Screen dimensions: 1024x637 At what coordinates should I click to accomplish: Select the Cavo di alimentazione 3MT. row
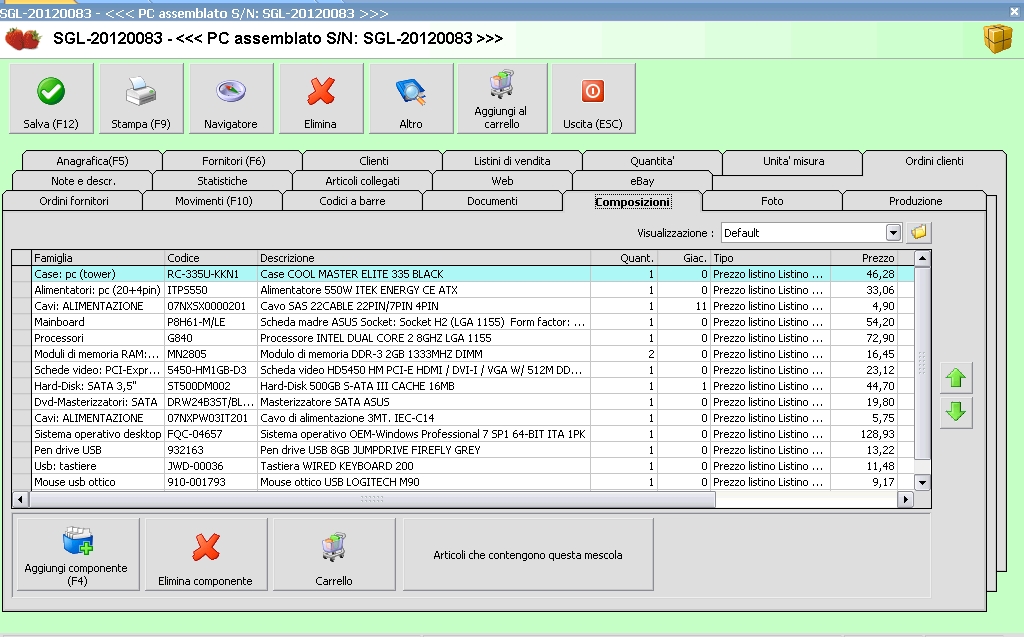(x=464, y=418)
